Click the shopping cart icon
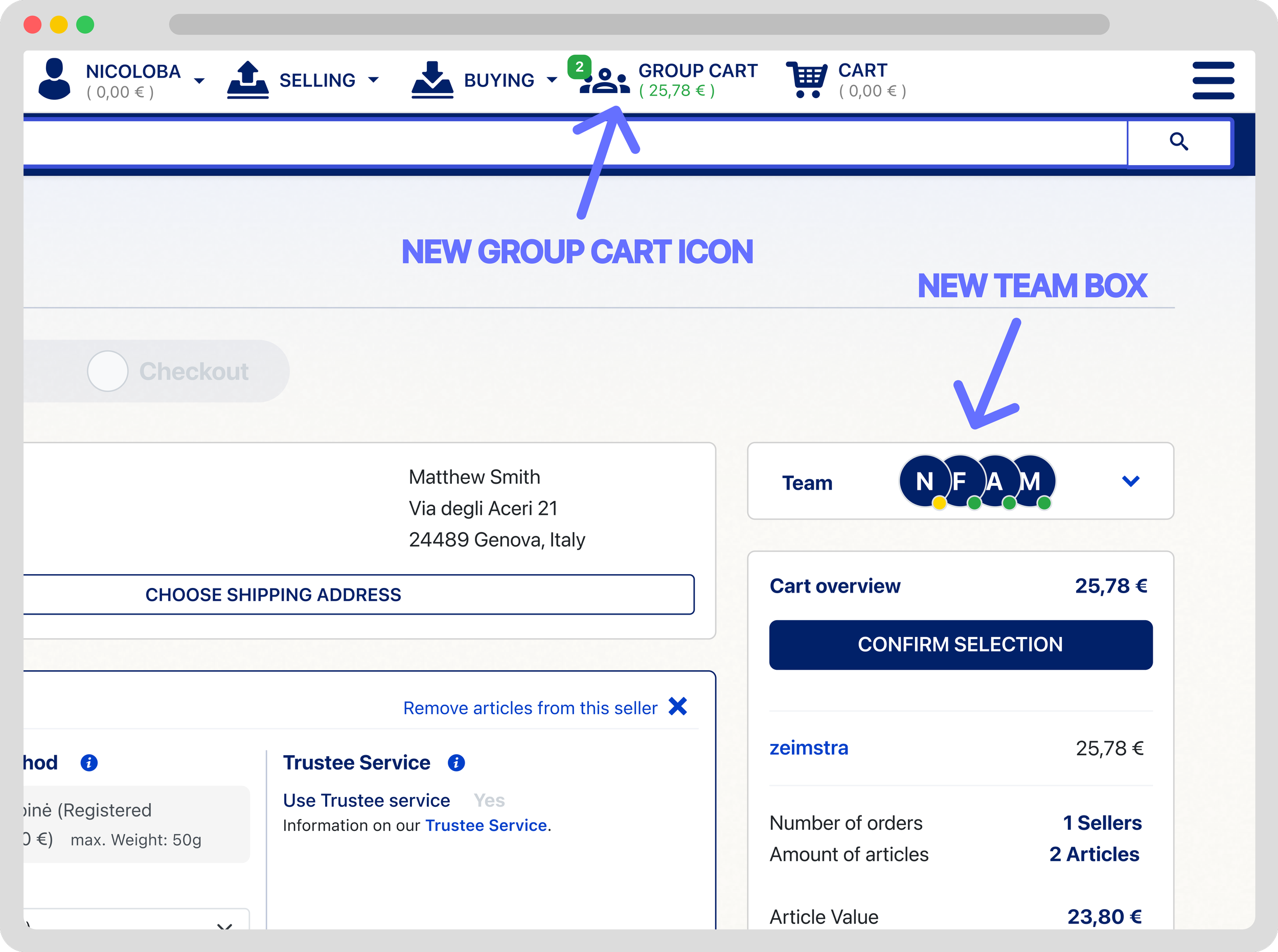 (806, 80)
